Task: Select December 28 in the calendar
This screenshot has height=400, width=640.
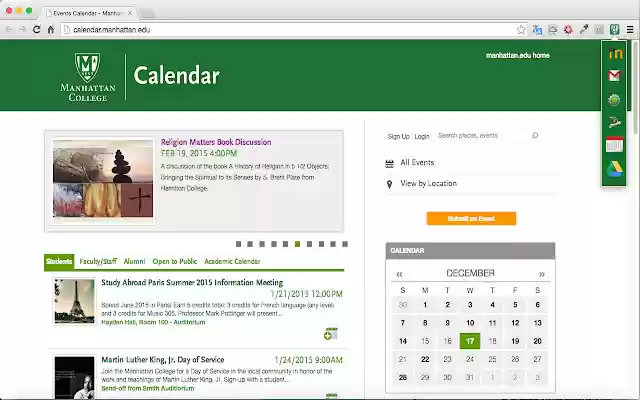Action: point(403,377)
